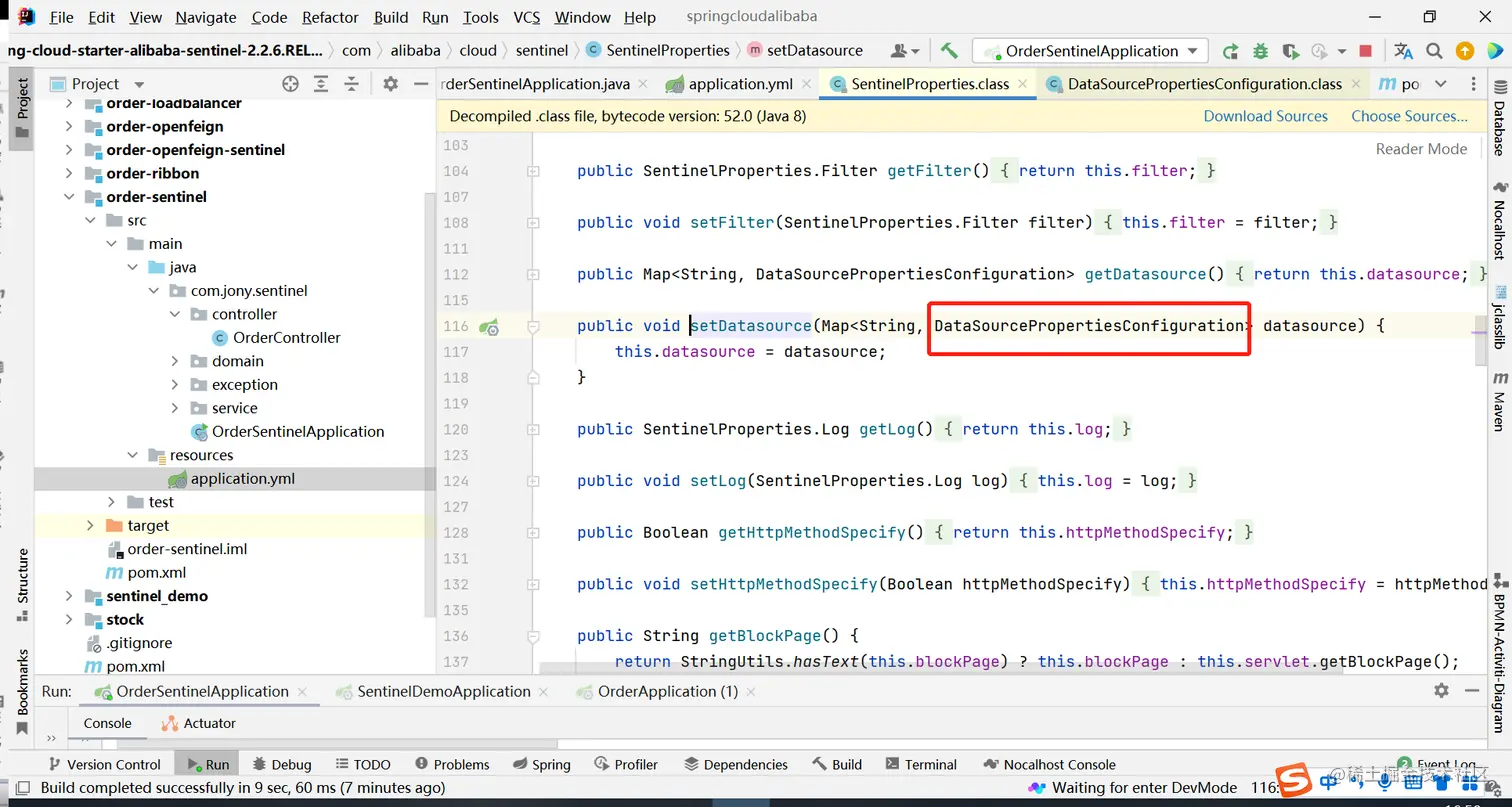Open the Navigate menu
Screen dimensions: 1512x807
(206, 17)
